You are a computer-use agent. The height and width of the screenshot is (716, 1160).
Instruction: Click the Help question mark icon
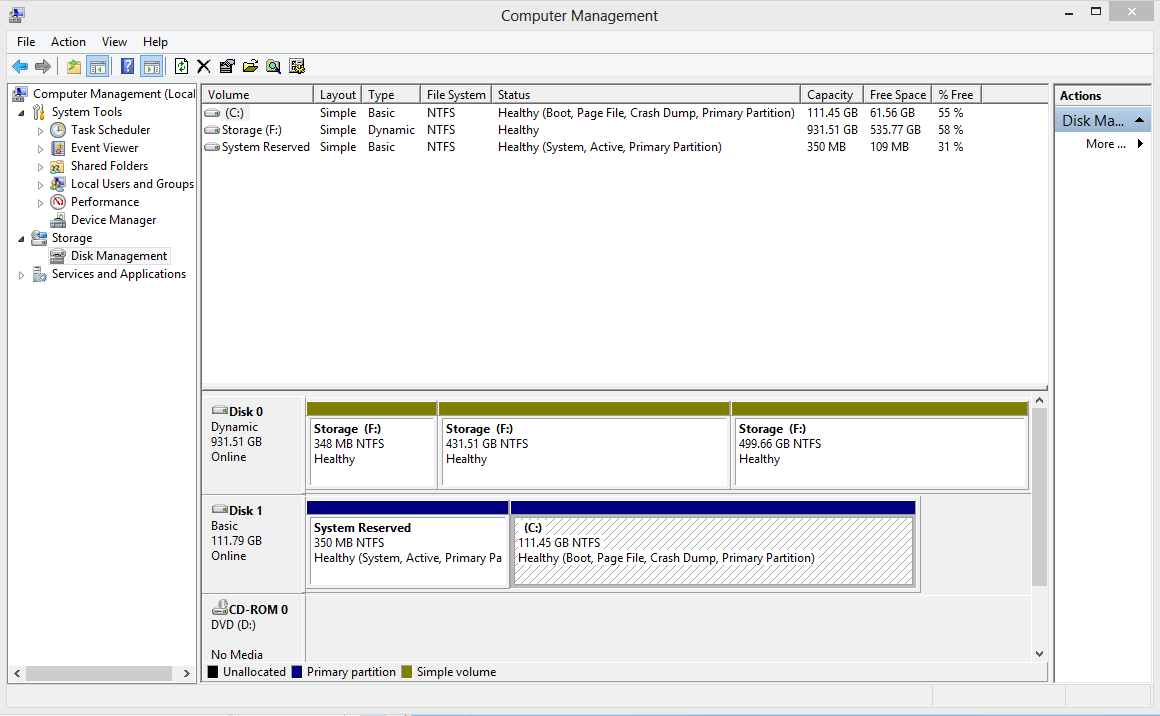pos(126,66)
